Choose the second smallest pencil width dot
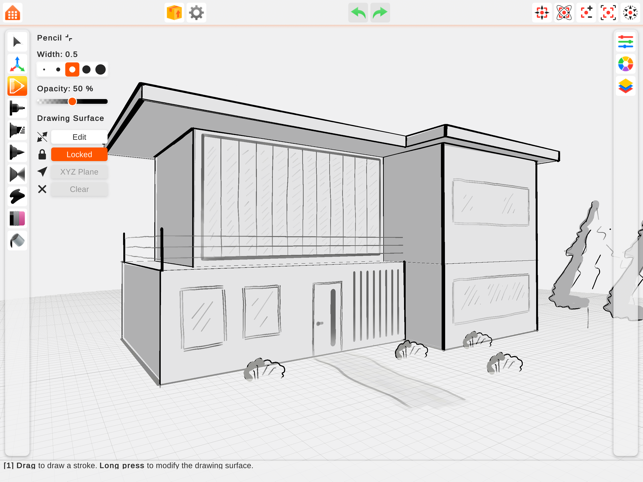 pyautogui.click(x=58, y=70)
